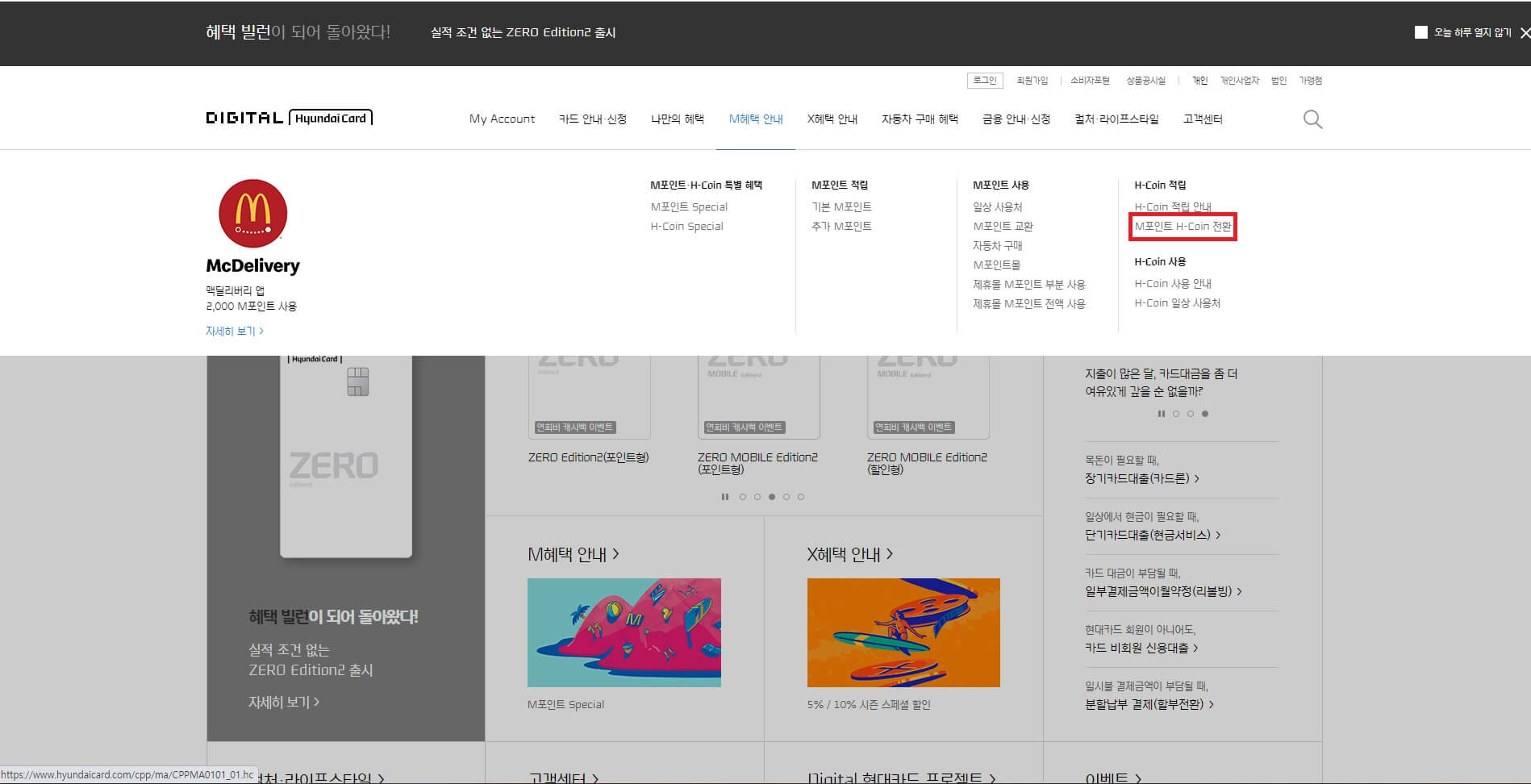Click ZERO Edition2 자세히 보기 link

[x=284, y=702]
